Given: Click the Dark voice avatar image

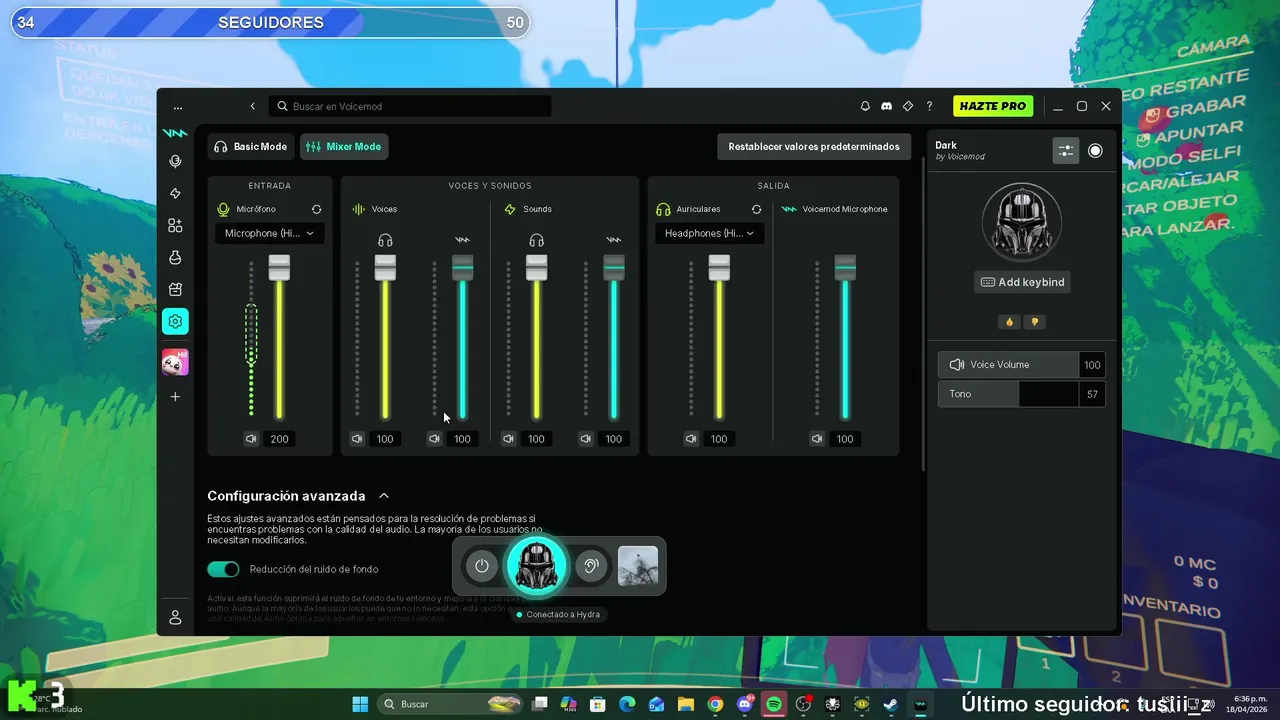Looking at the screenshot, I should point(1022,222).
